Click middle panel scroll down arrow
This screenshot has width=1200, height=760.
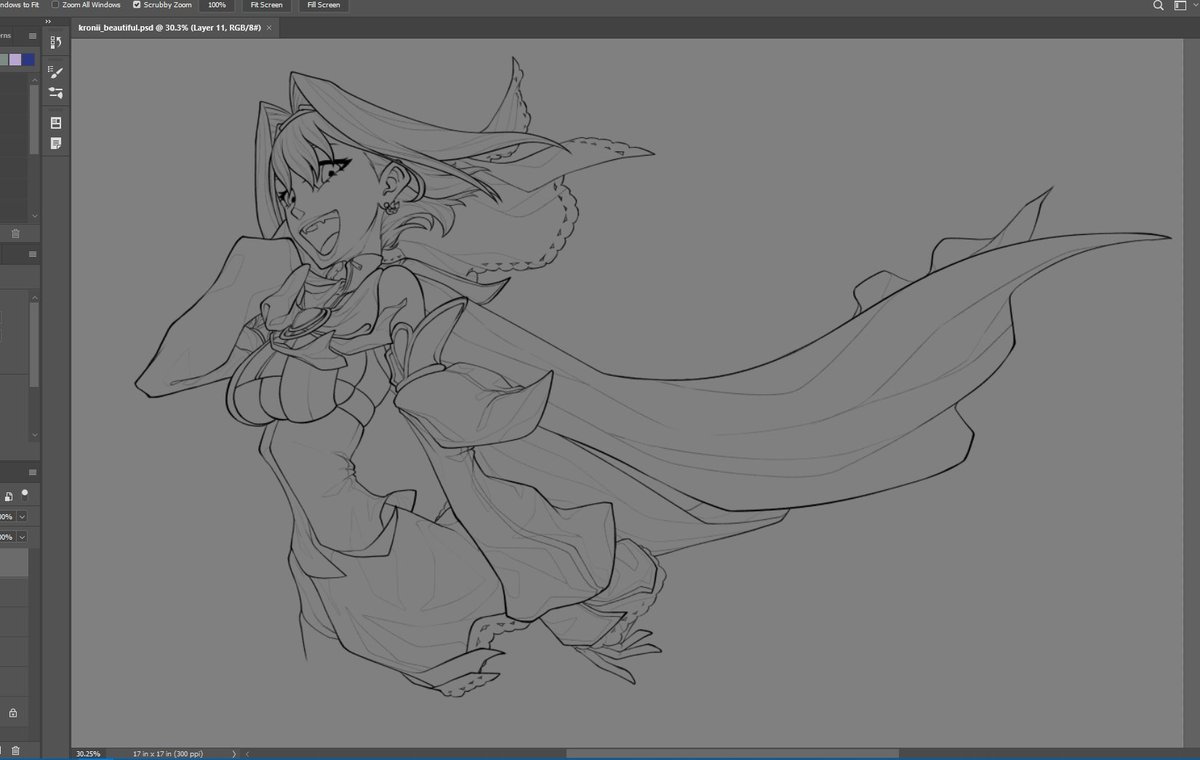(35, 435)
